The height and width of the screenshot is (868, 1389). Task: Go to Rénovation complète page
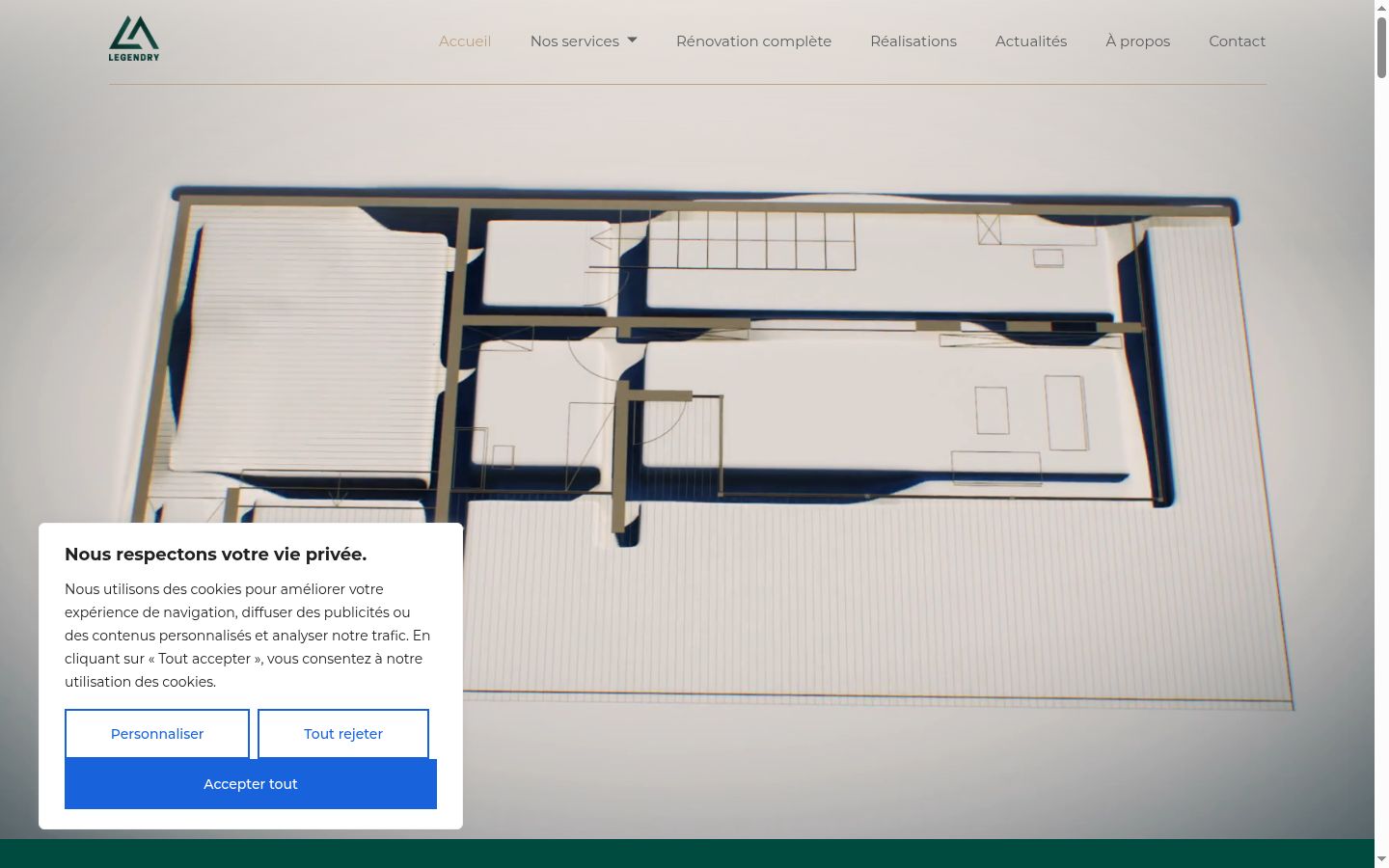click(x=753, y=41)
